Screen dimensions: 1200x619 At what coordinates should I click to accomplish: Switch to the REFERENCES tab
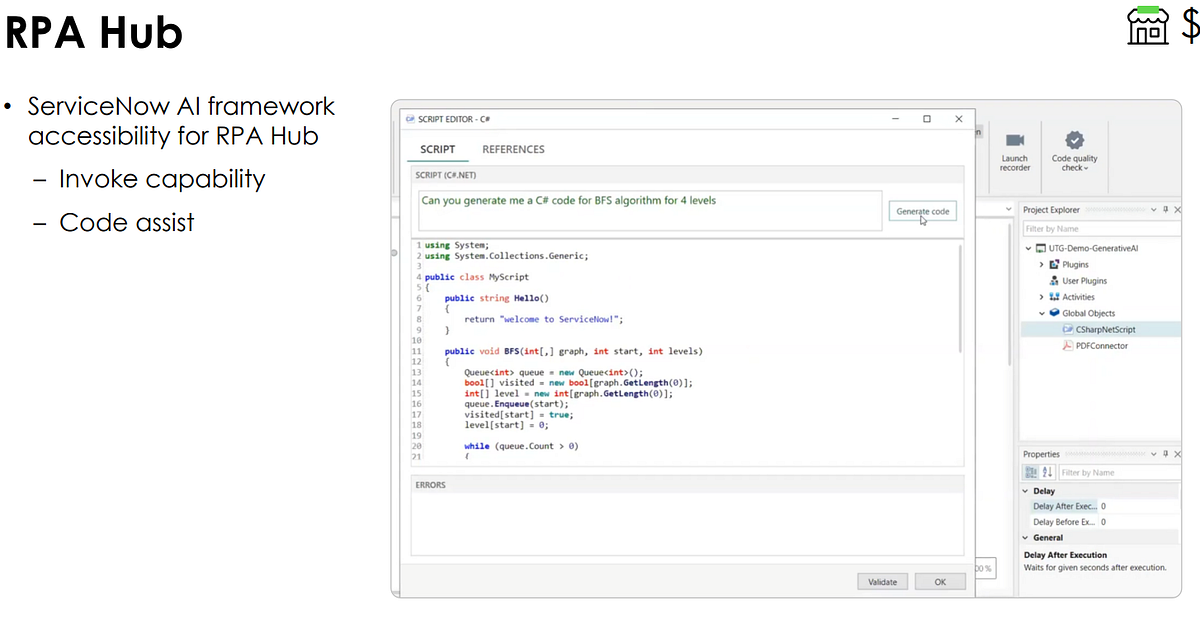tap(513, 149)
